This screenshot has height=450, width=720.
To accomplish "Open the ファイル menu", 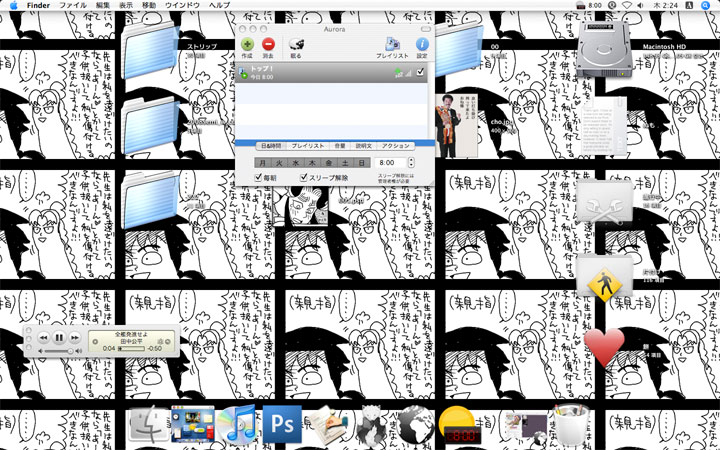I will [x=73, y=5].
